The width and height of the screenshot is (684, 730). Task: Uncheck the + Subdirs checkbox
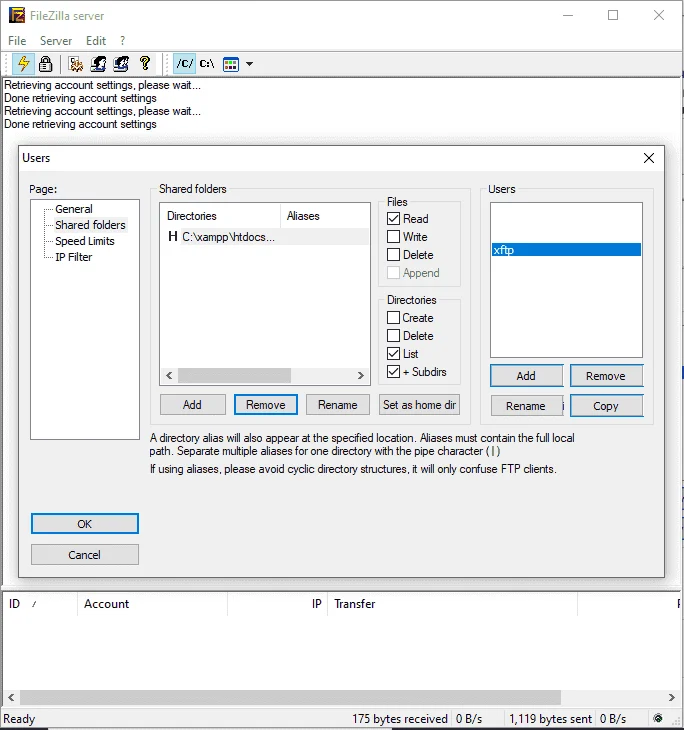[x=393, y=372]
